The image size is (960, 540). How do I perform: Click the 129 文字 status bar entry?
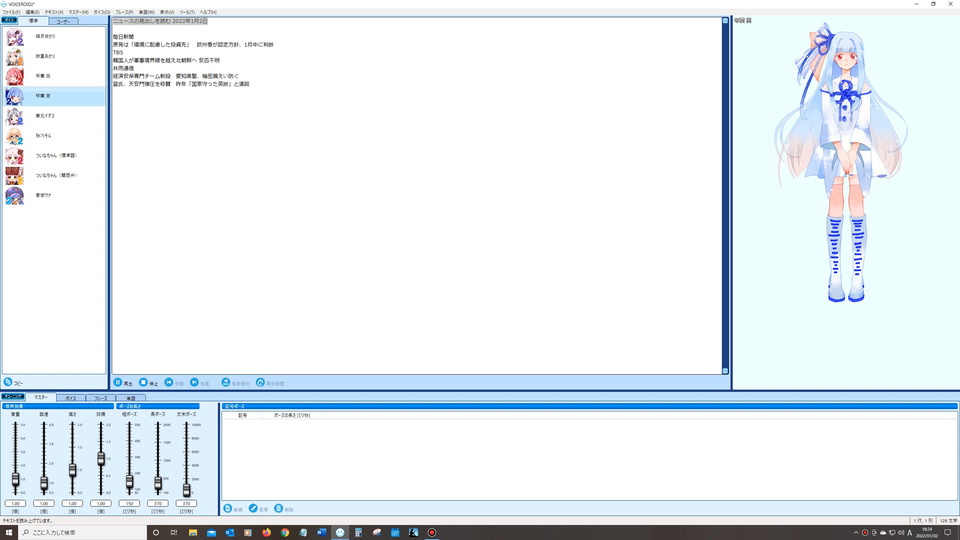click(x=948, y=520)
